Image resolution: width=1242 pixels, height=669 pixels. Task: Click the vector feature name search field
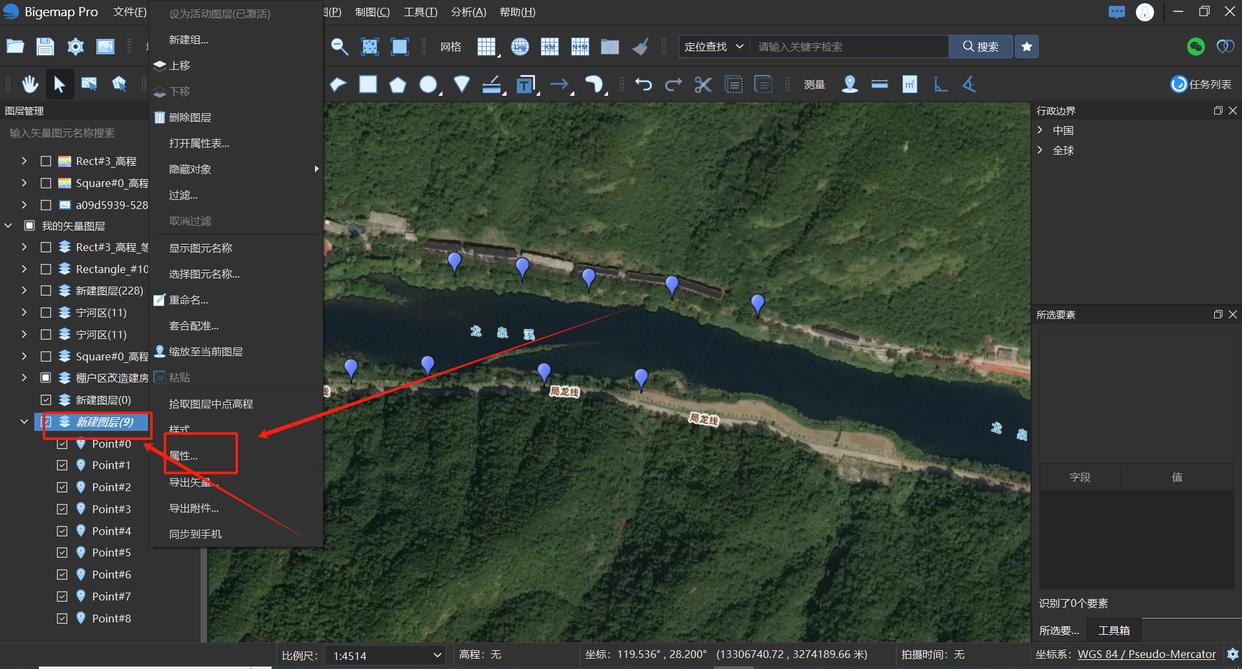click(x=75, y=133)
